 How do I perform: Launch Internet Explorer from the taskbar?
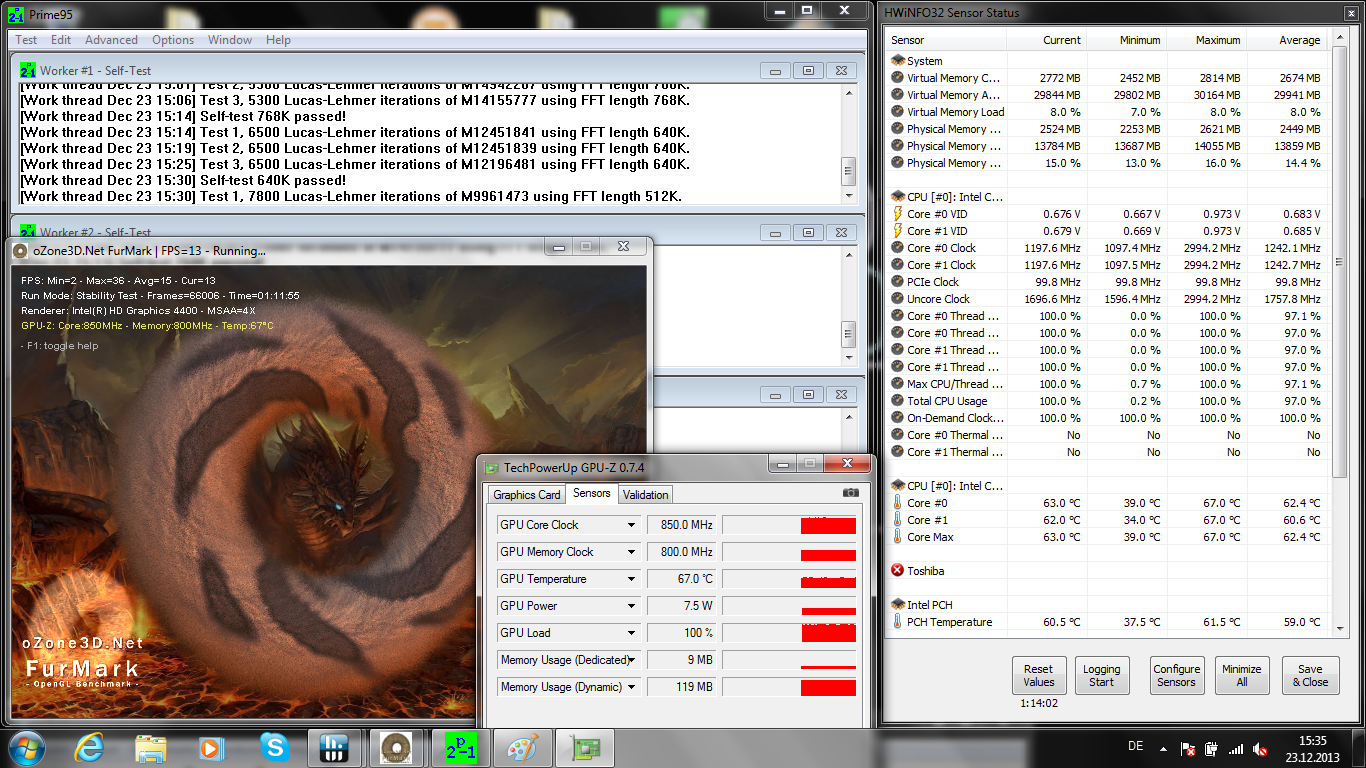click(90, 748)
